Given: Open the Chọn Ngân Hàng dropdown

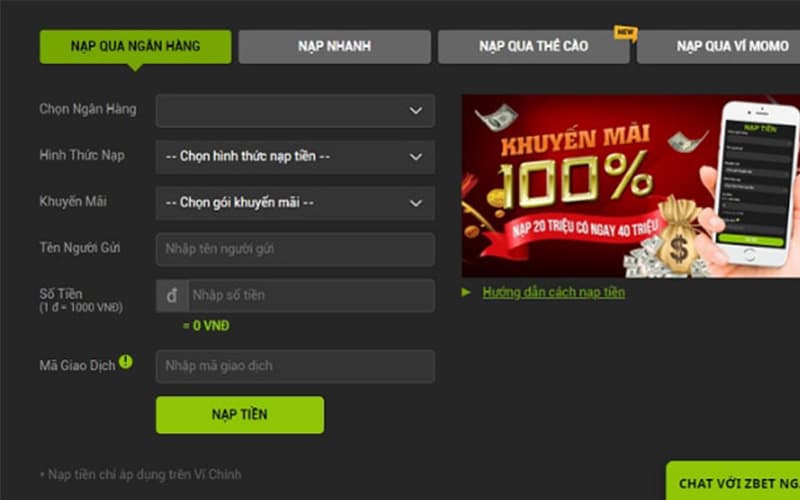Looking at the screenshot, I should pos(295,111).
